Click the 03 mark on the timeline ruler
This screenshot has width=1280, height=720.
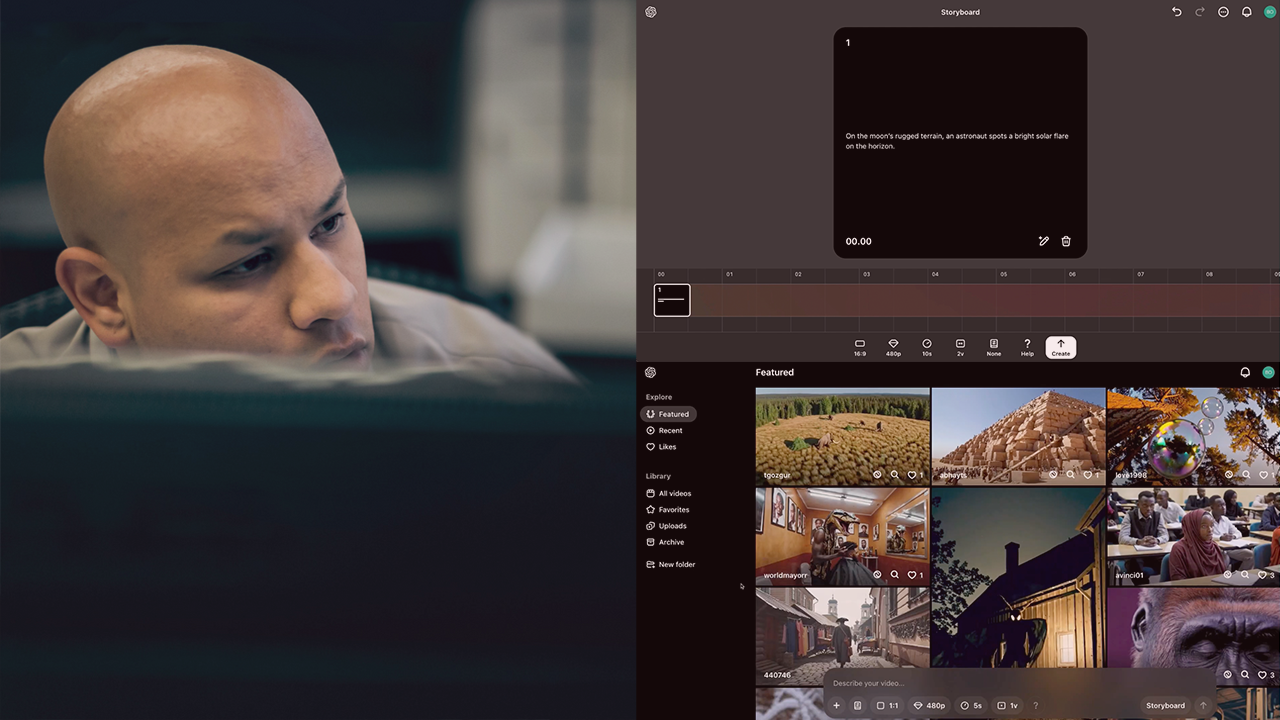(x=866, y=274)
